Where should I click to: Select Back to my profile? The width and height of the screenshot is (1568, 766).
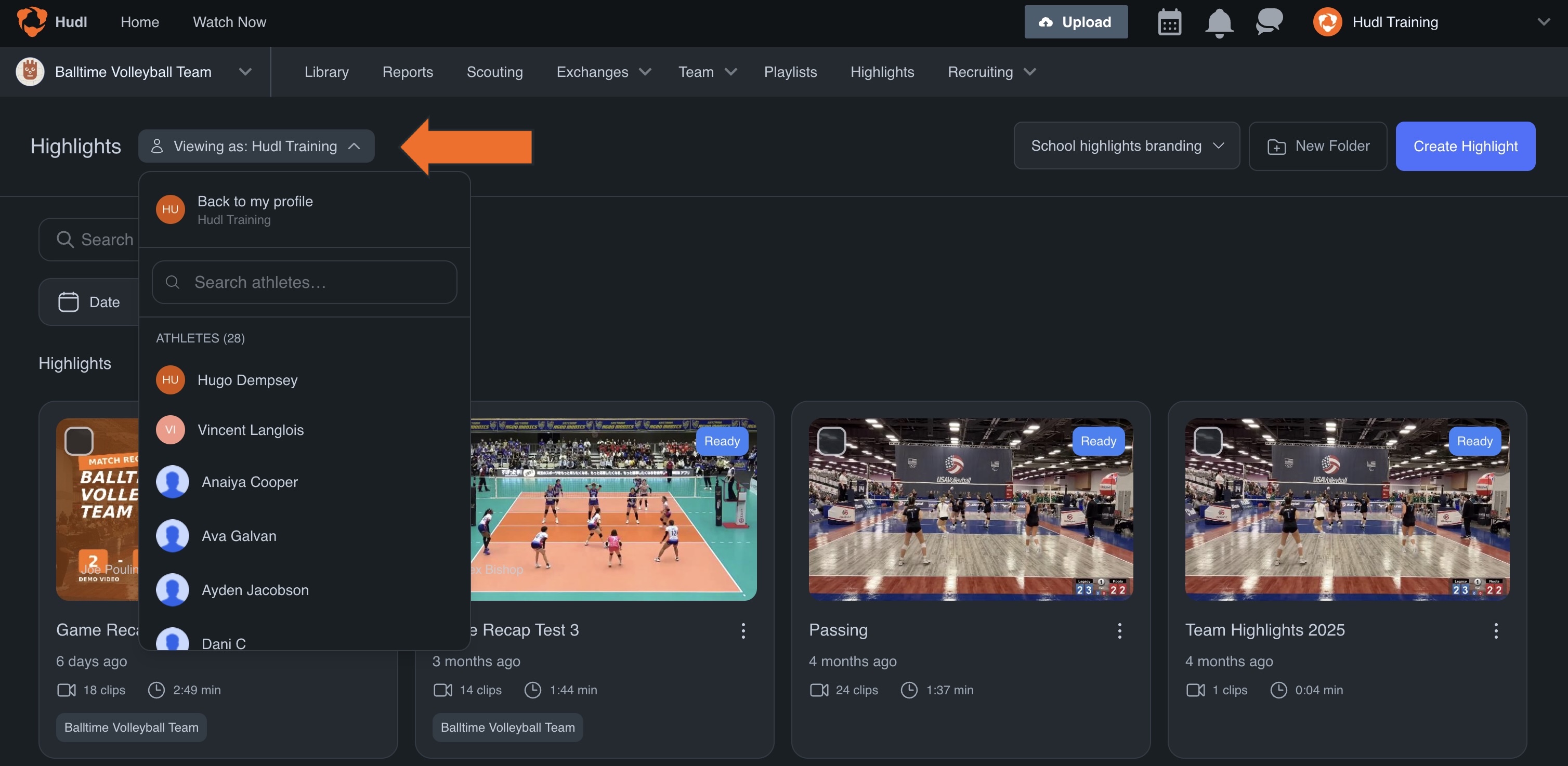coord(304,209)
